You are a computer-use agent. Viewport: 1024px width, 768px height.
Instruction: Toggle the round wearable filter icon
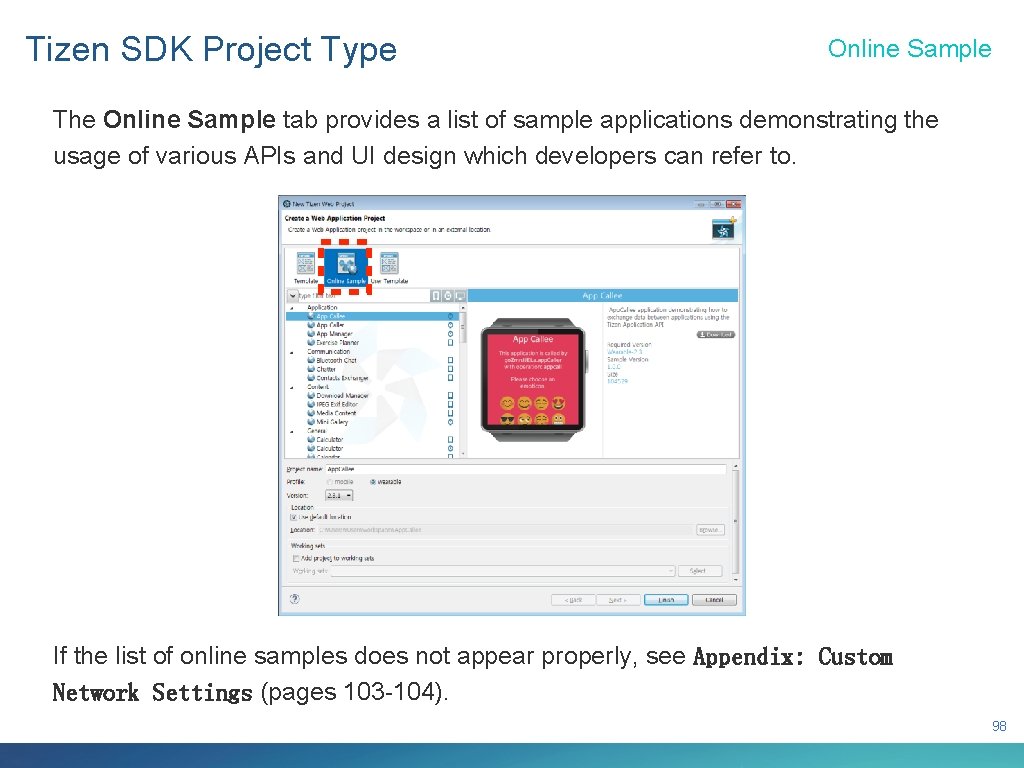(x=448, y=296)
